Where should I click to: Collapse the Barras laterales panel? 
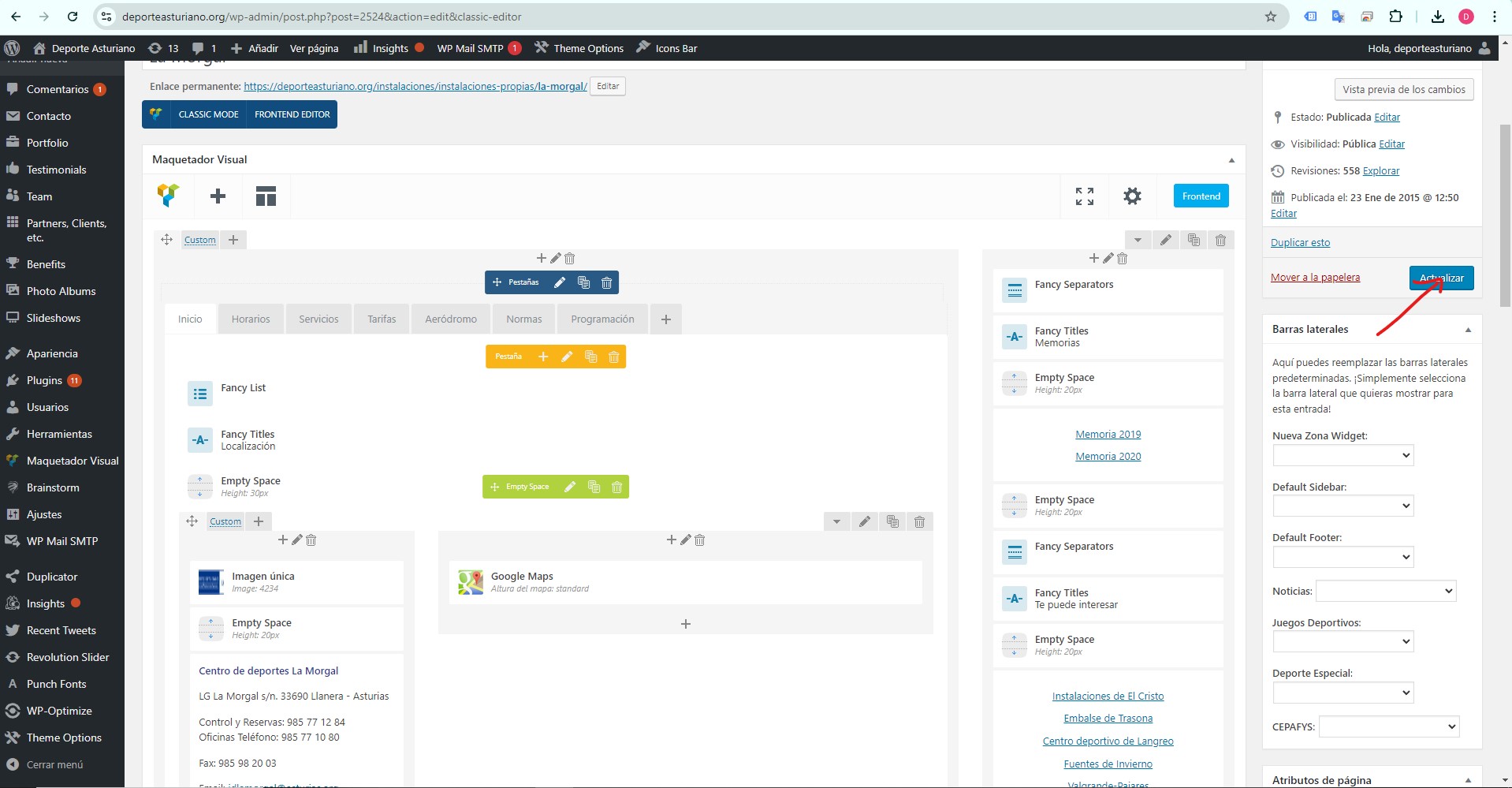[x=1468, y=330]
